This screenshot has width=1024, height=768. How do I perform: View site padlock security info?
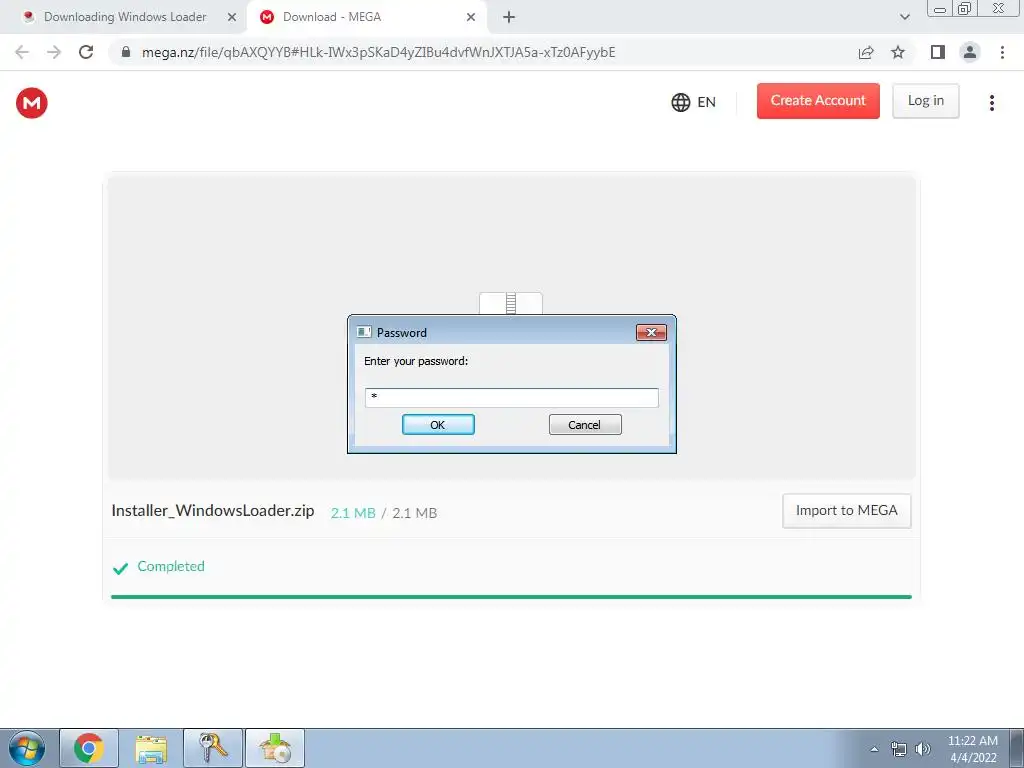(126, 52)
